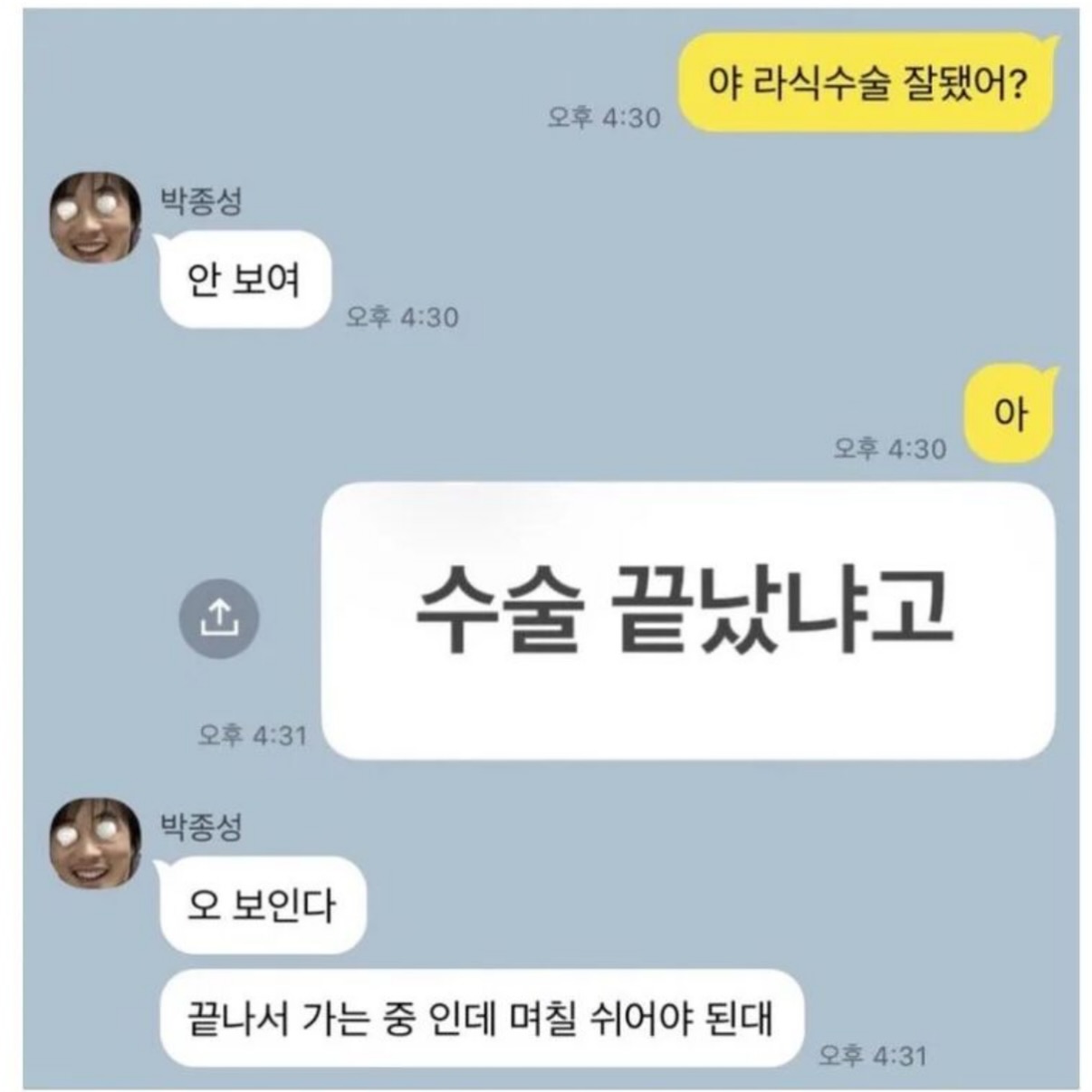Click the 오후 4:30 timestamp beside '안 보여'

402,317
